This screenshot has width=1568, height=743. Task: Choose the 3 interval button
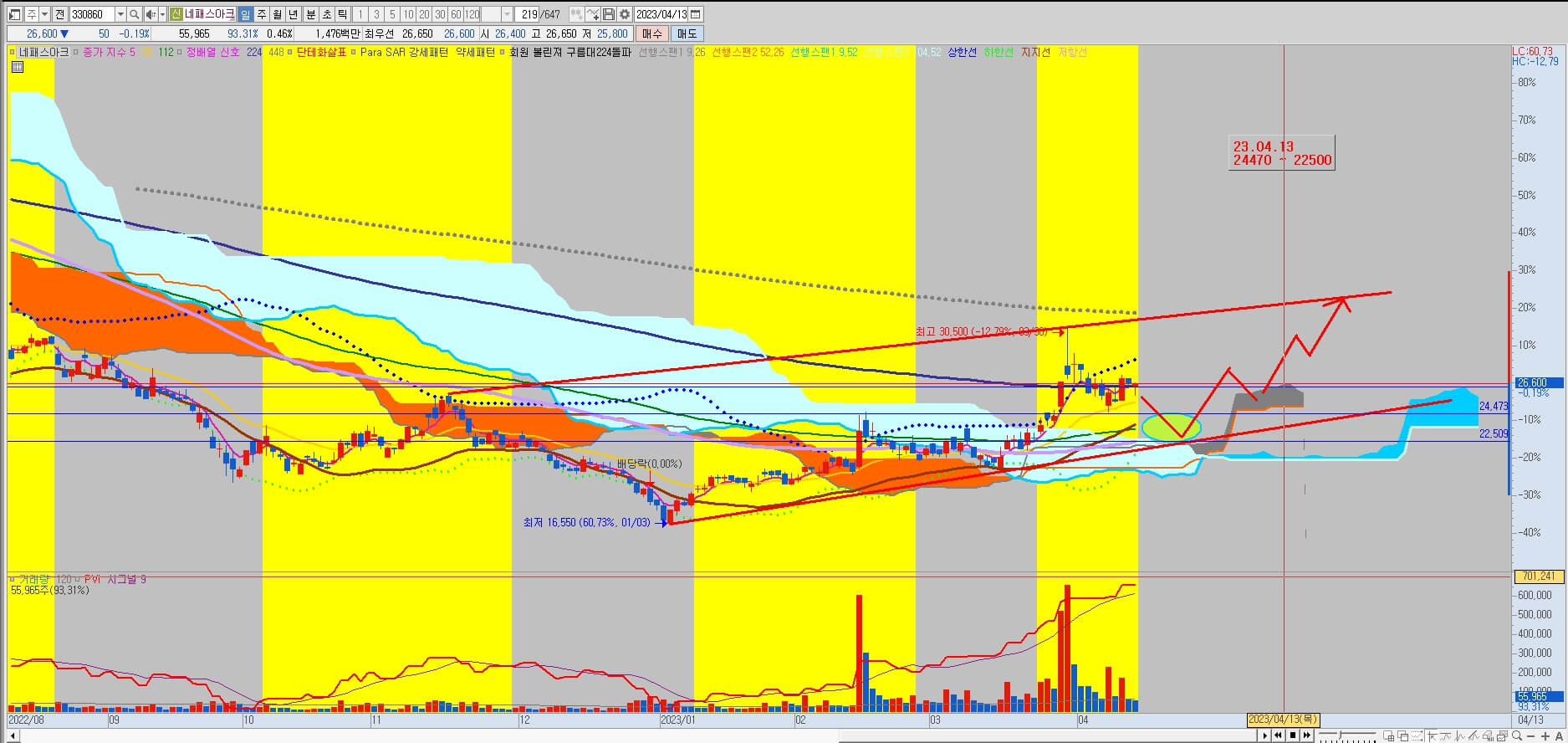pyautogui.click(x=376, y=14)
